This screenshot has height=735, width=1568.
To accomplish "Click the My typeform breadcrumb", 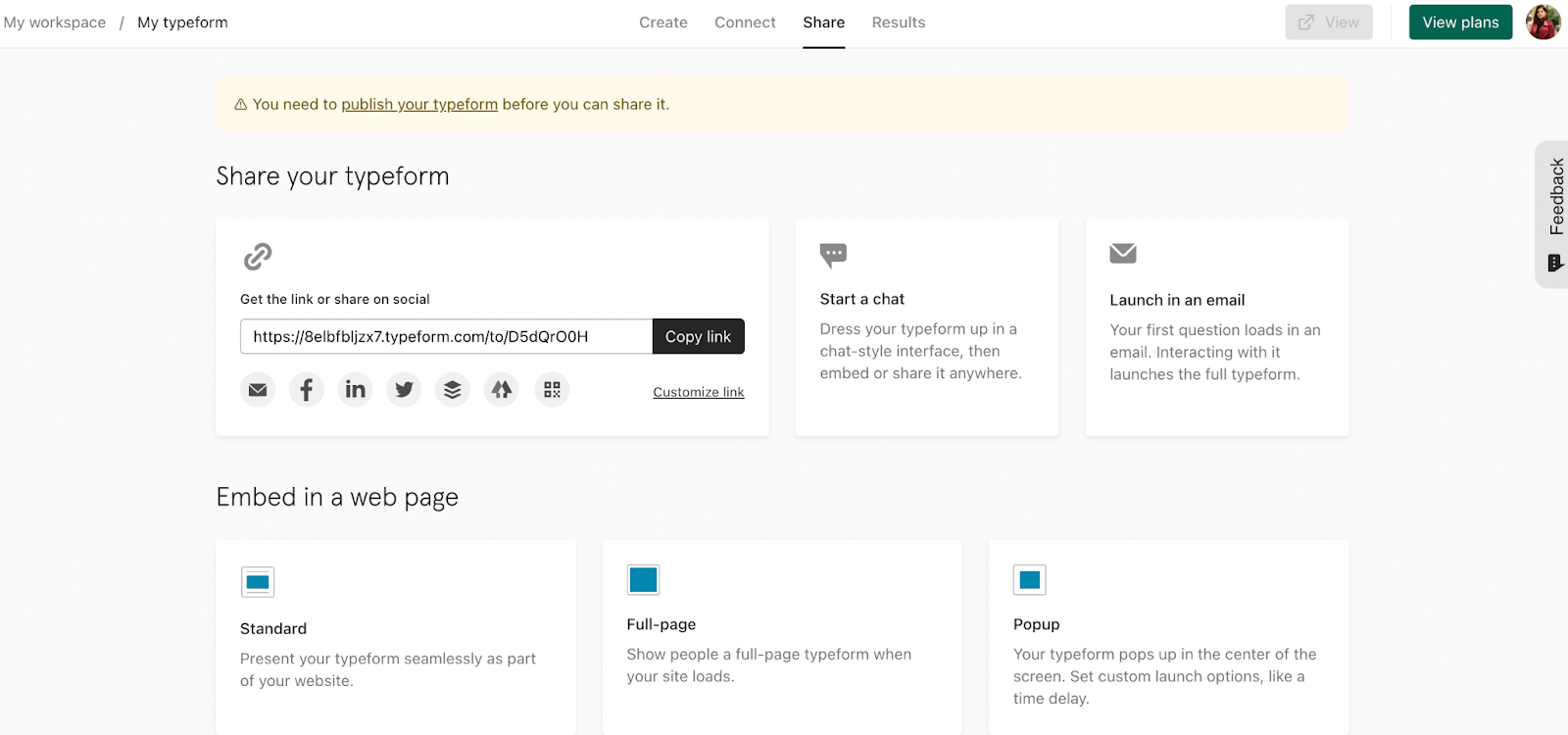I will [182, 23].
